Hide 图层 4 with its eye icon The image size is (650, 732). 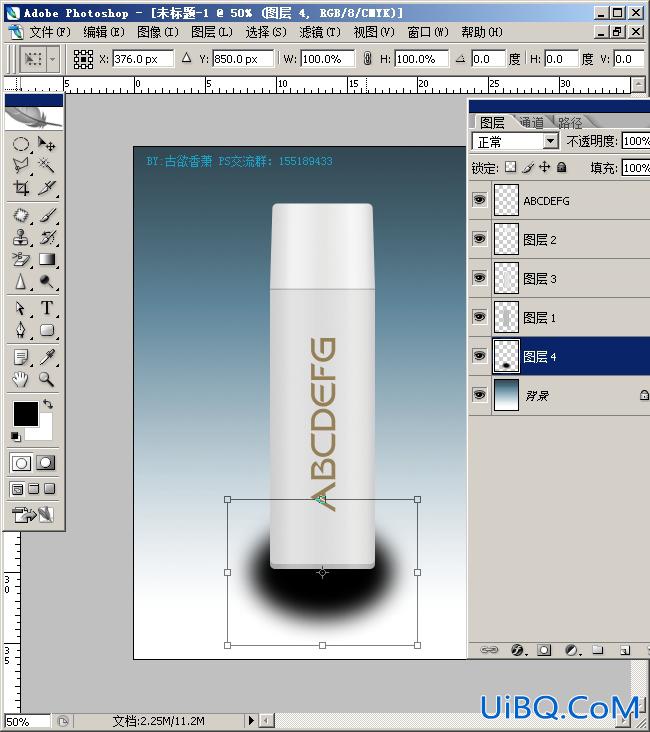(479, 356)
